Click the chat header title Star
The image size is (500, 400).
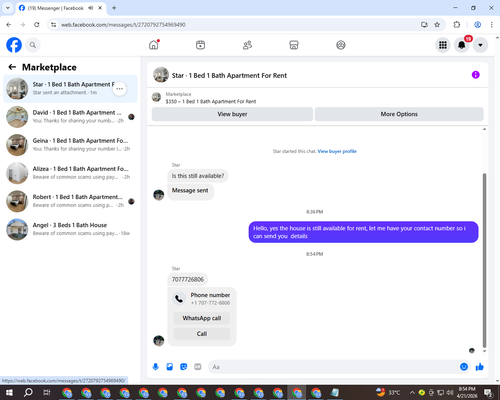pos(229,76)
